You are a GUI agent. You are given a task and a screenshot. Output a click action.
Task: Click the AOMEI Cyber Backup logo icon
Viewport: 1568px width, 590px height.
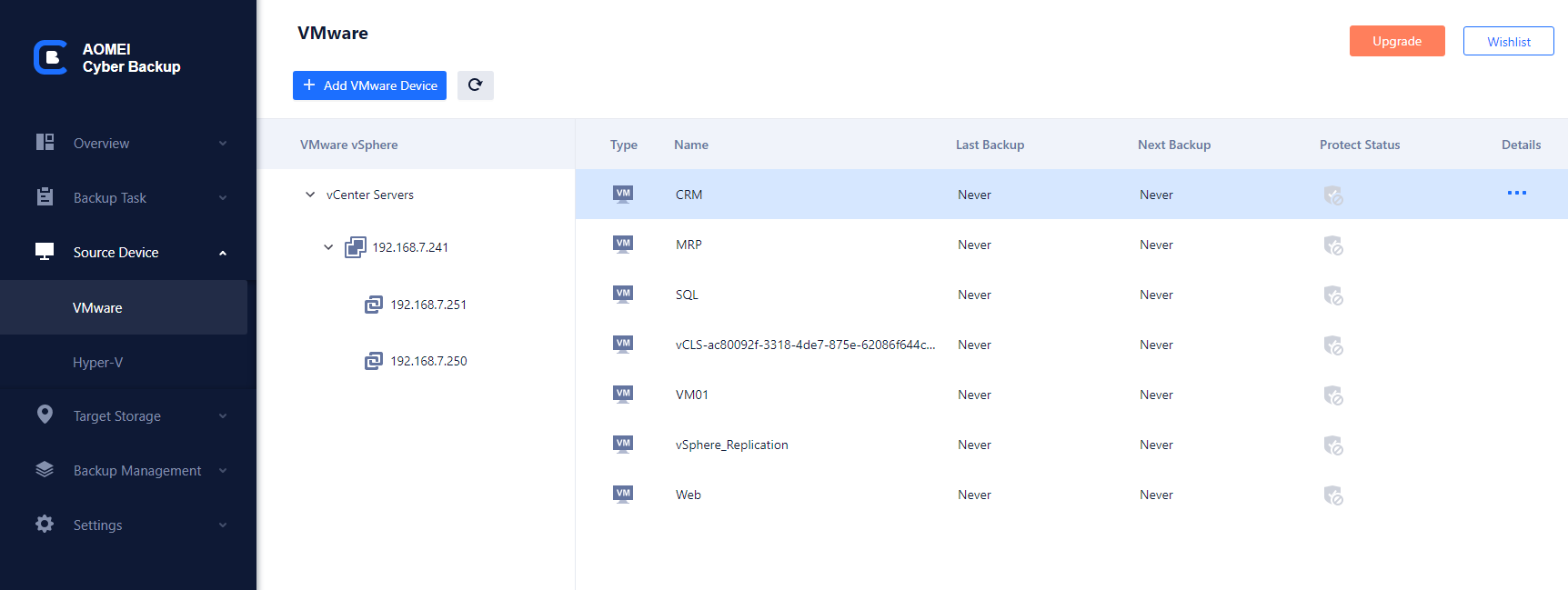[x=50, y=57]
